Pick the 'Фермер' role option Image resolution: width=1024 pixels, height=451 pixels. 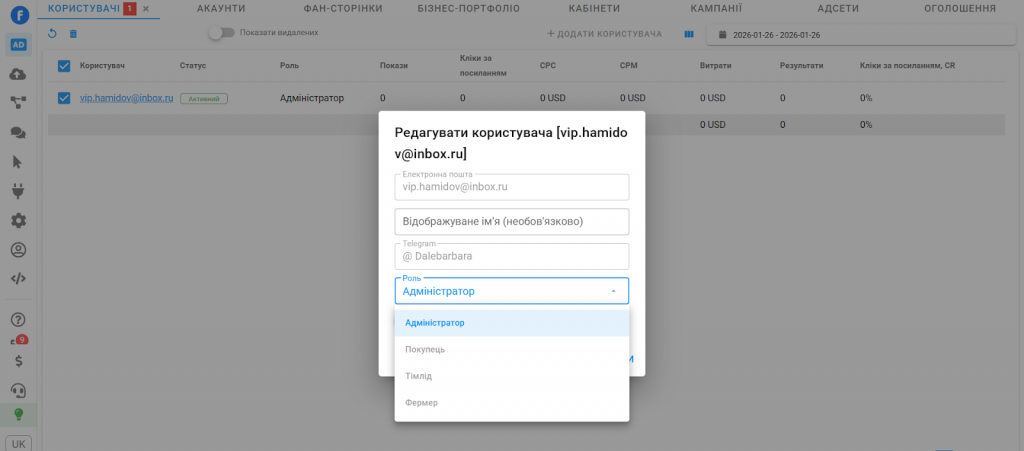pos(421,402)
